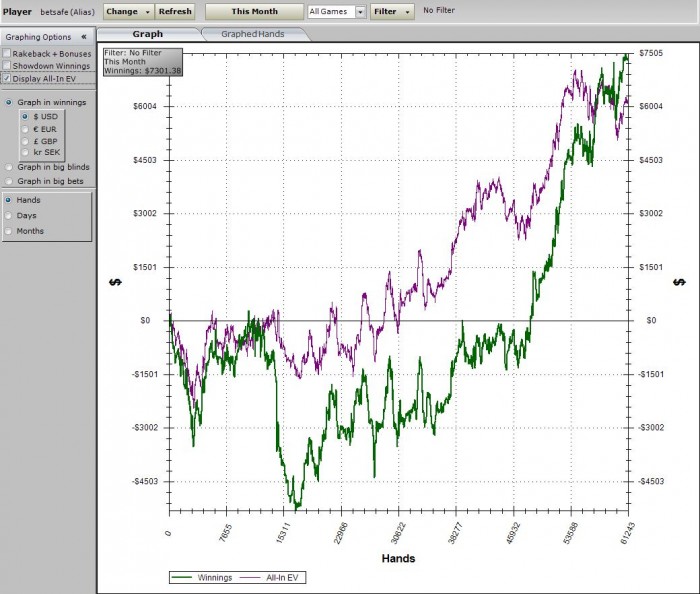Viewport: 700px width, 594px height.
Task: Click the 61243 hands axis label
Action: pyautogui.click(x=627, y=533)
